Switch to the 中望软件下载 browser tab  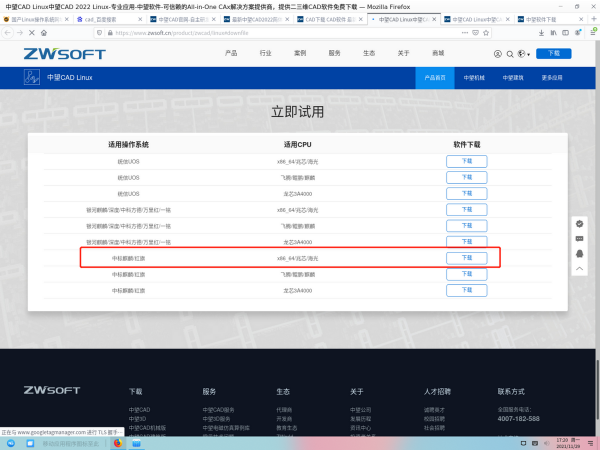[x=551, y=19]
